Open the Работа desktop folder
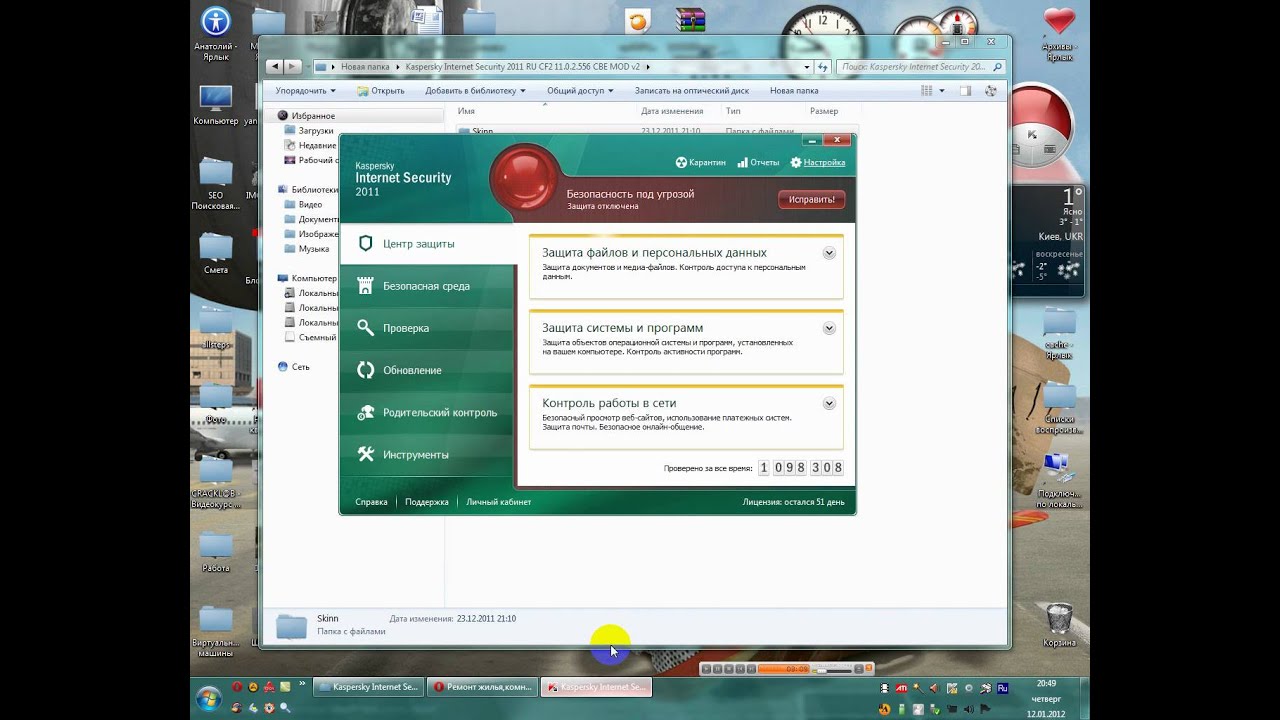The height and width of the screenshot is (720, 1280). [216, 552]
